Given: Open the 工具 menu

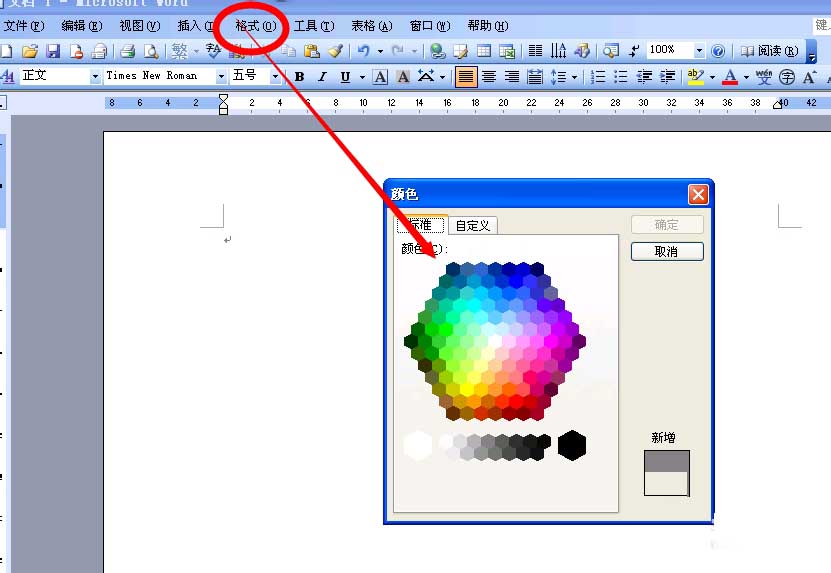Looking at the screenshot, I should [x=314, y=26].
